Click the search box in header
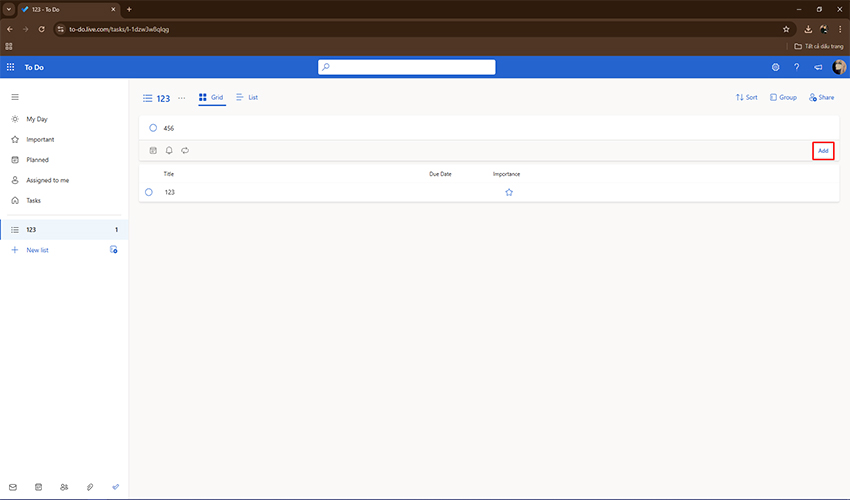850x500 pixels. [x=407, y=67]
